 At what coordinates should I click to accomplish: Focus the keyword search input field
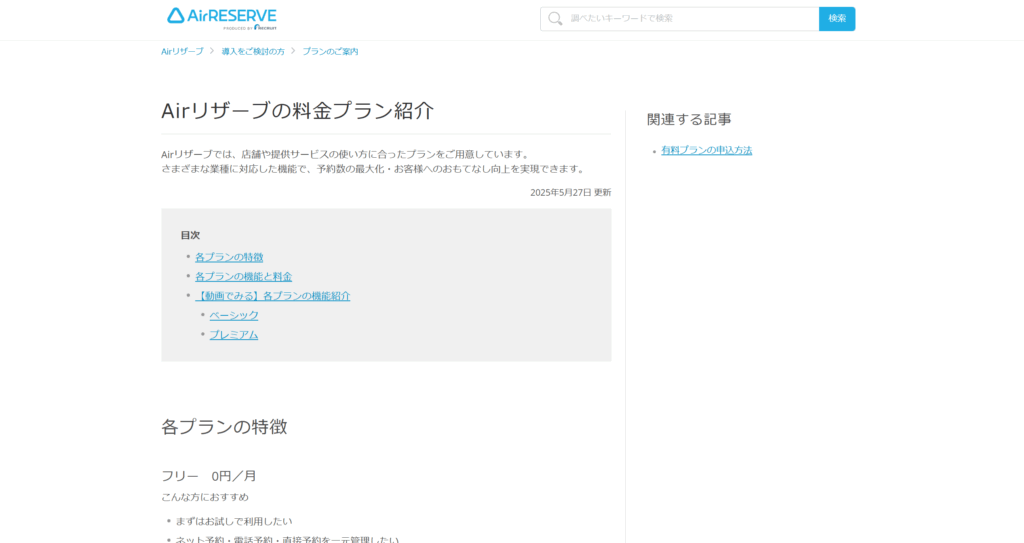680,19
